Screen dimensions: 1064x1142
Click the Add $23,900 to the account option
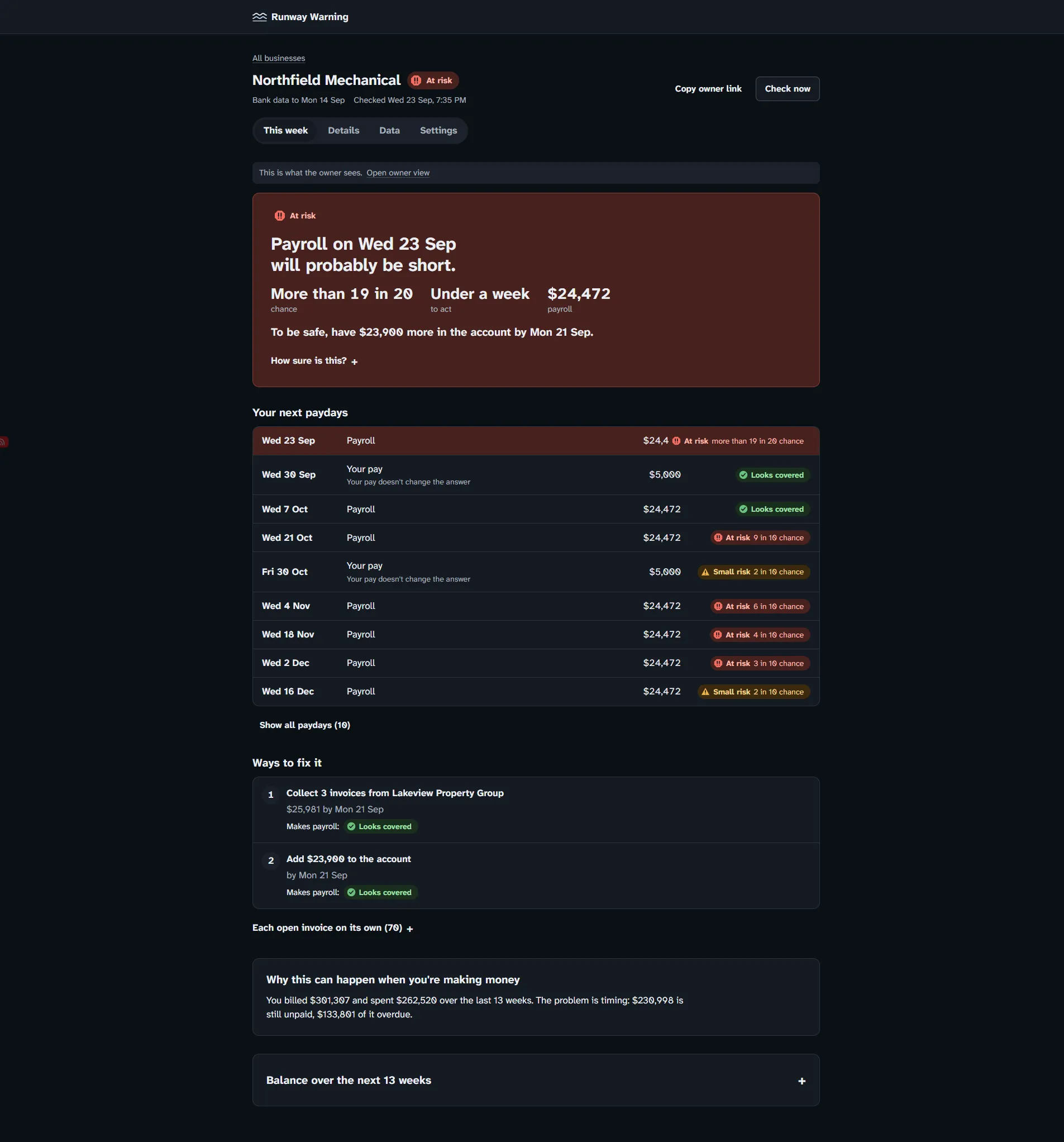click(349, 859)
